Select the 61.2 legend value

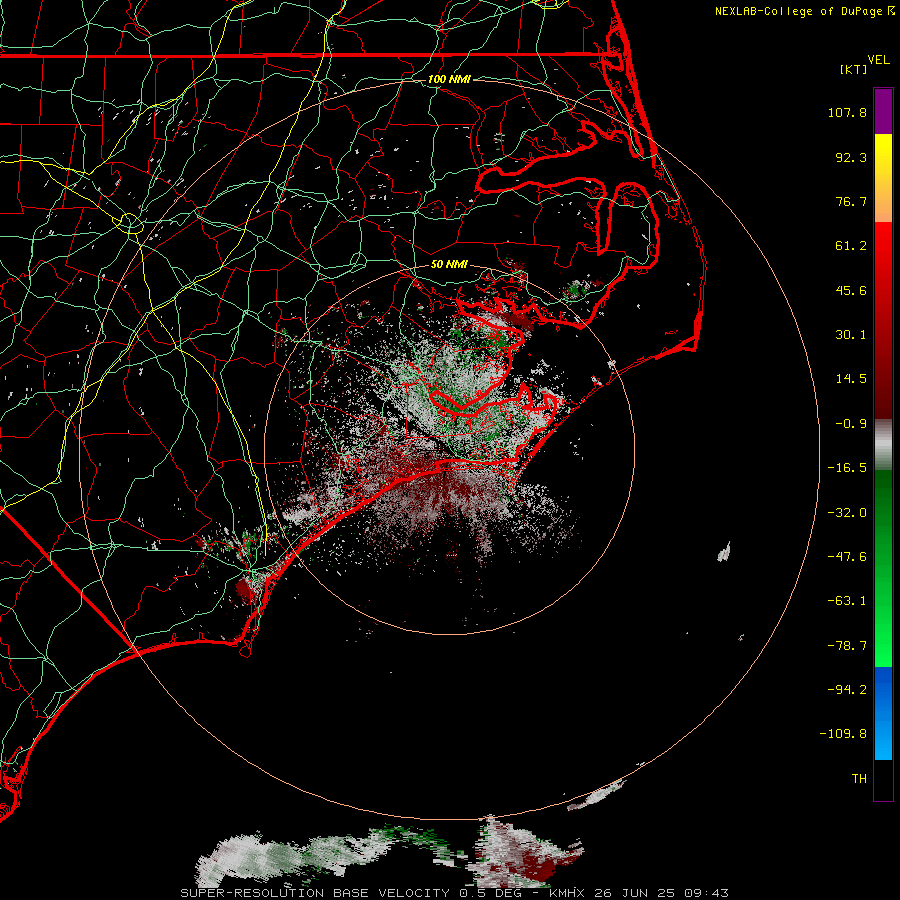click(851, 246)
